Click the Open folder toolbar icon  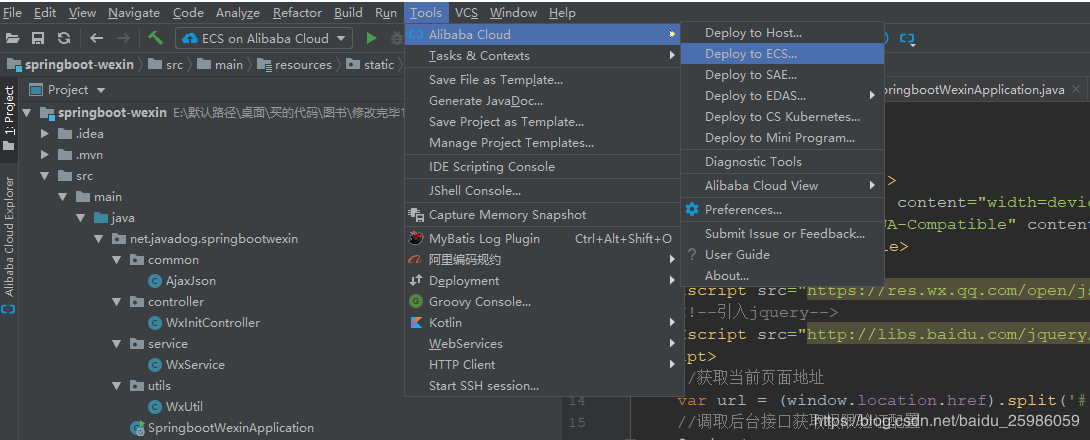[x=13, y=38]
